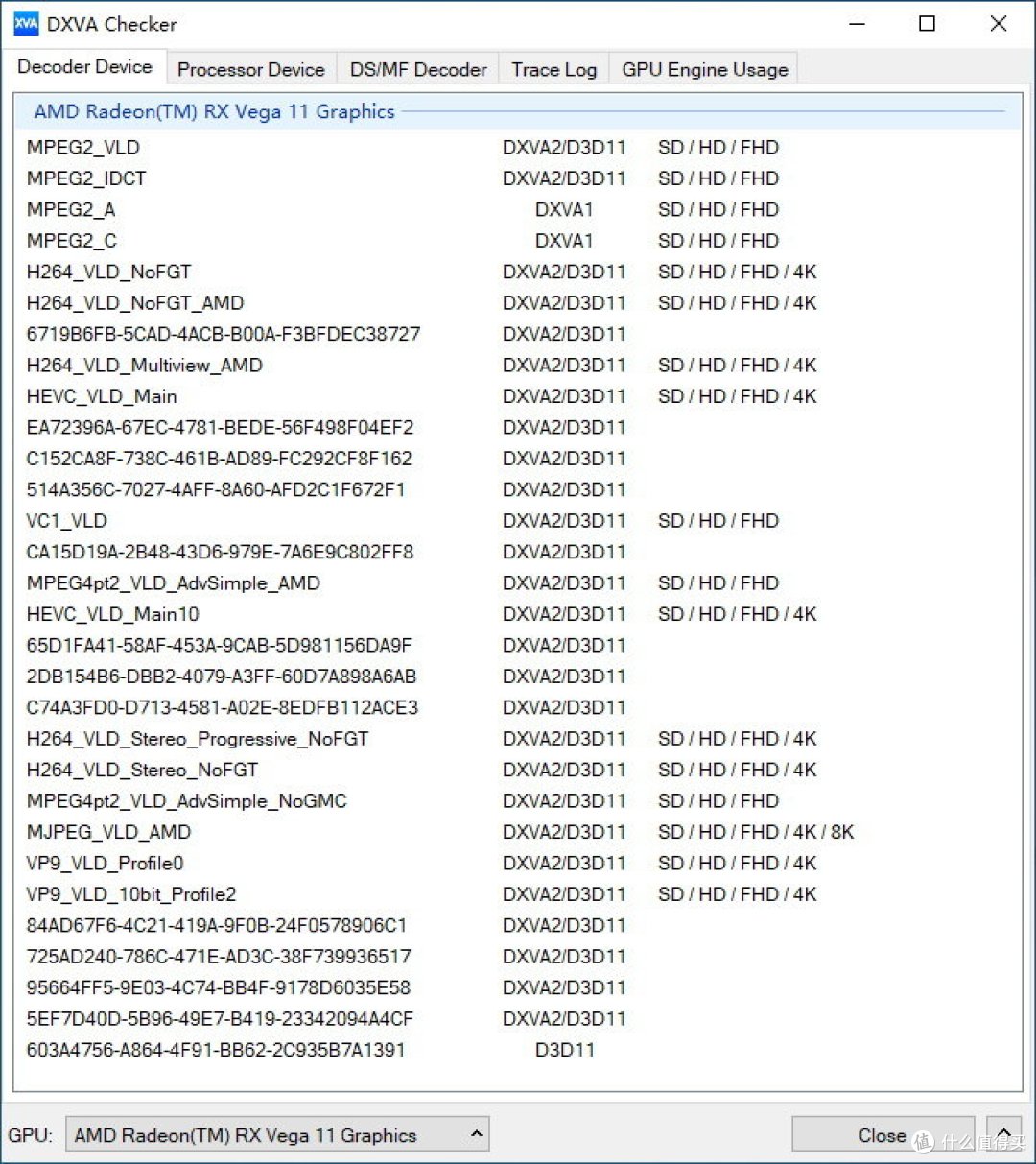Select the 6719B6FB-5CAD-4ACB-B00A-F3BFDEC38727 row

click(x=518, y=334)
